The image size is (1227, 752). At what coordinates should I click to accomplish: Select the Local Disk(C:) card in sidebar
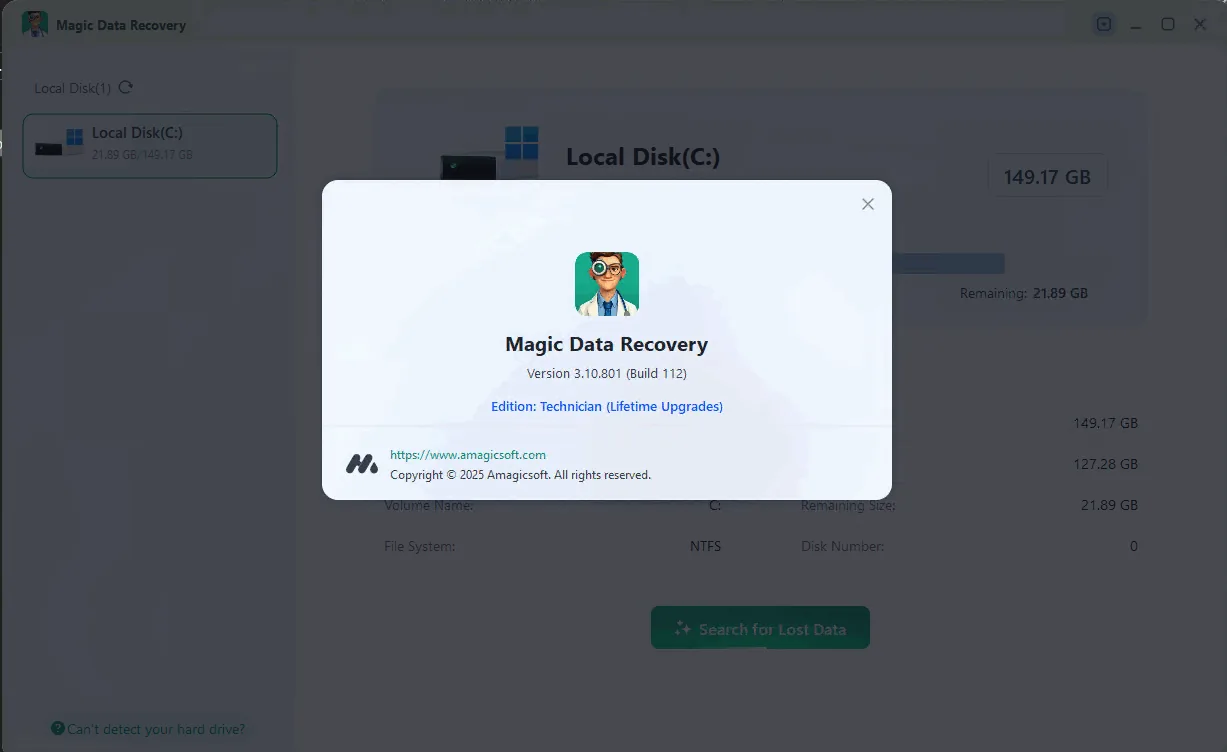[x=150, y=146]
